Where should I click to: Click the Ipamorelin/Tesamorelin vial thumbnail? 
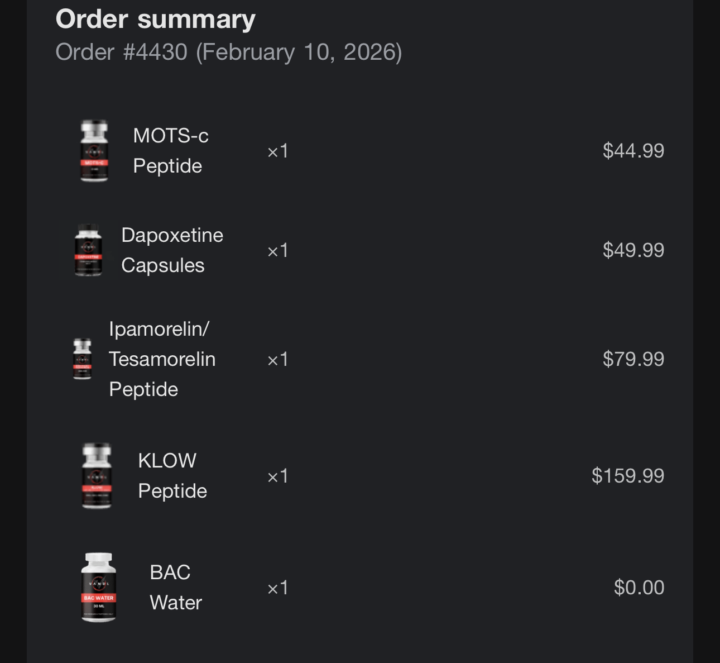click(x=82, y=359)
